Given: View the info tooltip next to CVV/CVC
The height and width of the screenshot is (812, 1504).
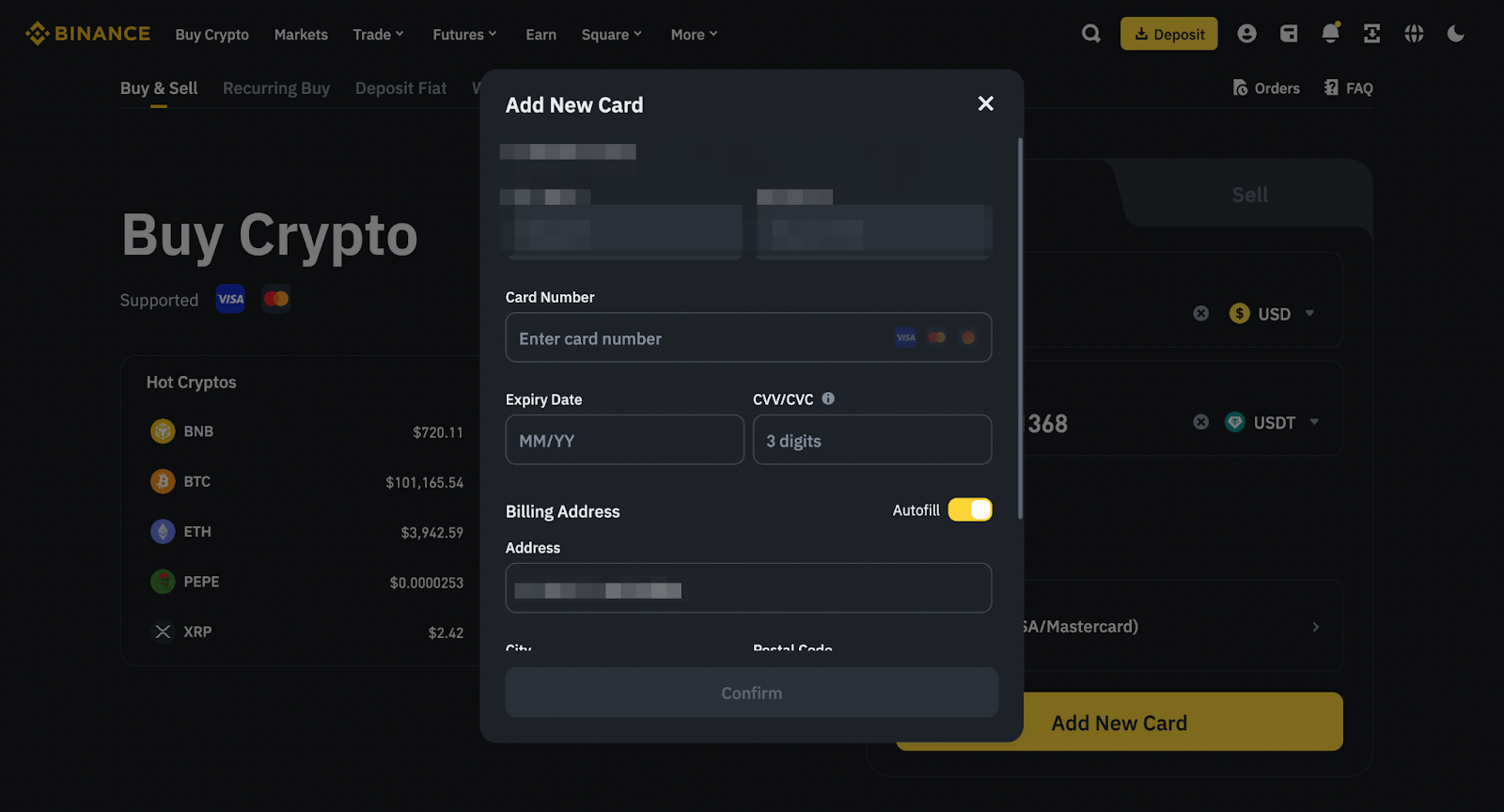Looking at the screenshot, I should (x=826, y=398).
